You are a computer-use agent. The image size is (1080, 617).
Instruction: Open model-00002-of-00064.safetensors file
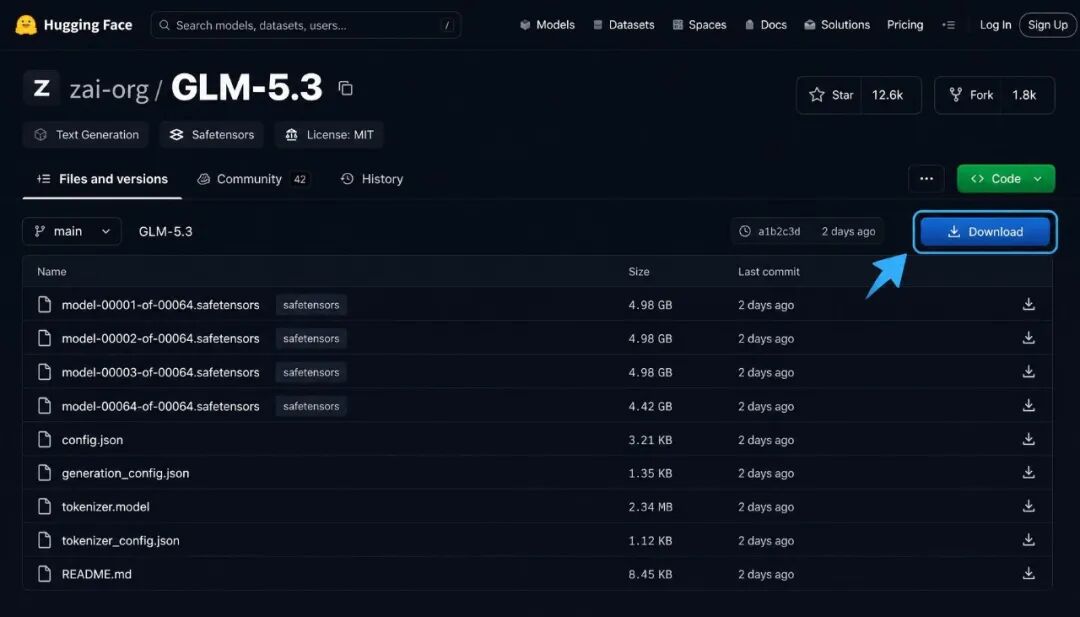160,339
